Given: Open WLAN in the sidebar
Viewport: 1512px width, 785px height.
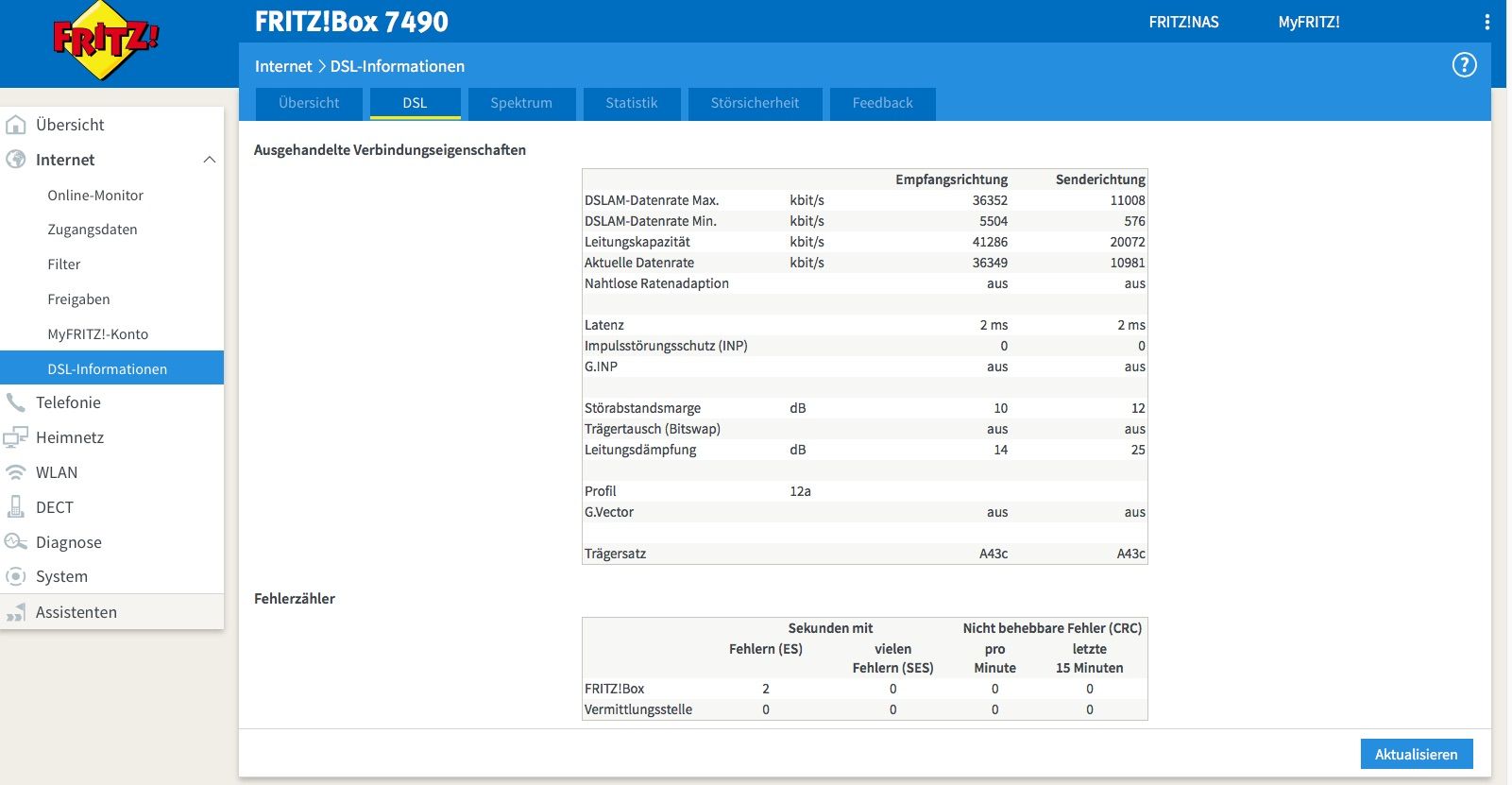Looking at the screenshot, I should pyautogui.click(x=57, y=472).
